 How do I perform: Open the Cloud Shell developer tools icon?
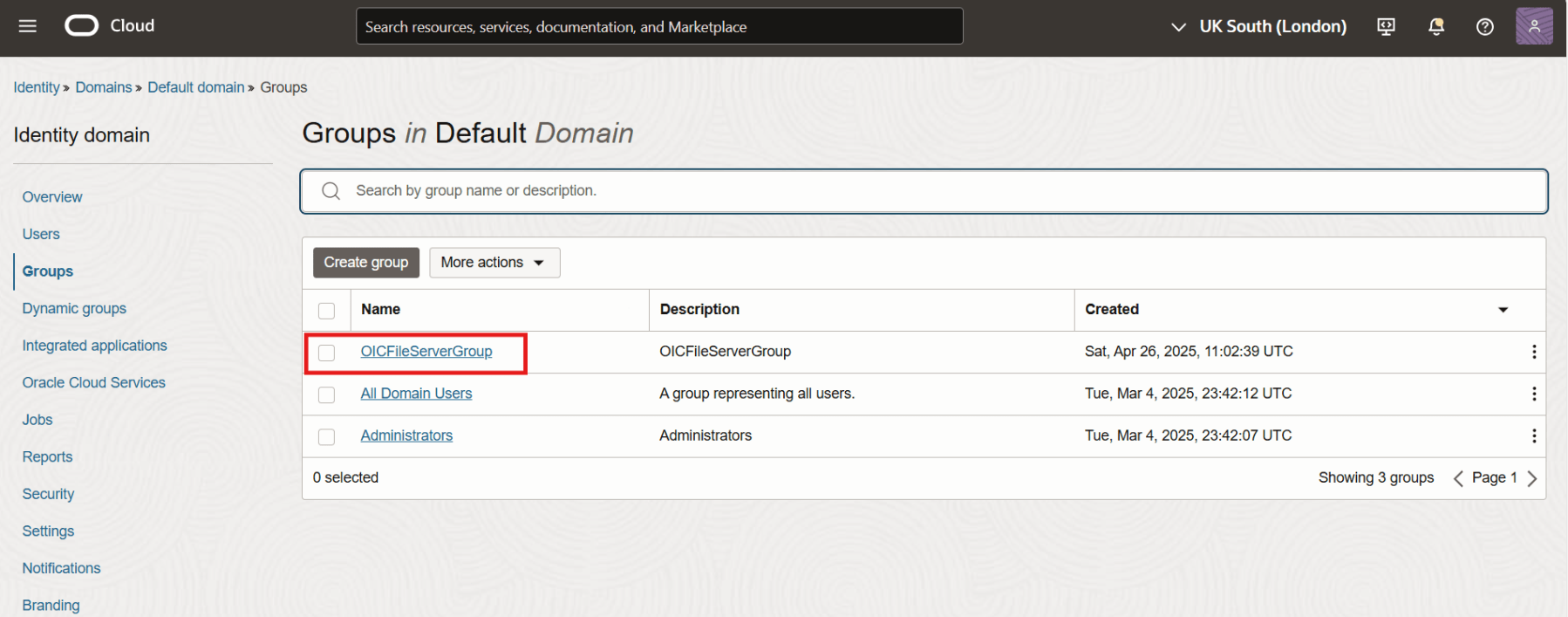tap(1386, 27)
